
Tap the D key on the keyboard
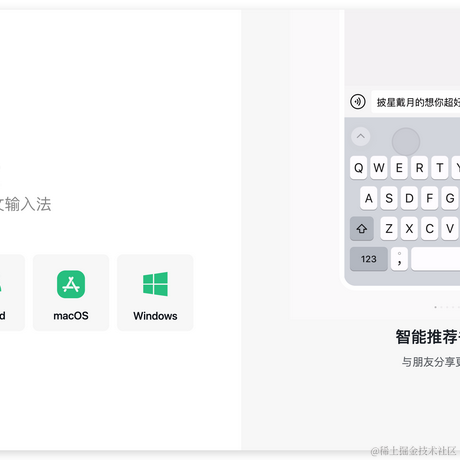(409, 198)
